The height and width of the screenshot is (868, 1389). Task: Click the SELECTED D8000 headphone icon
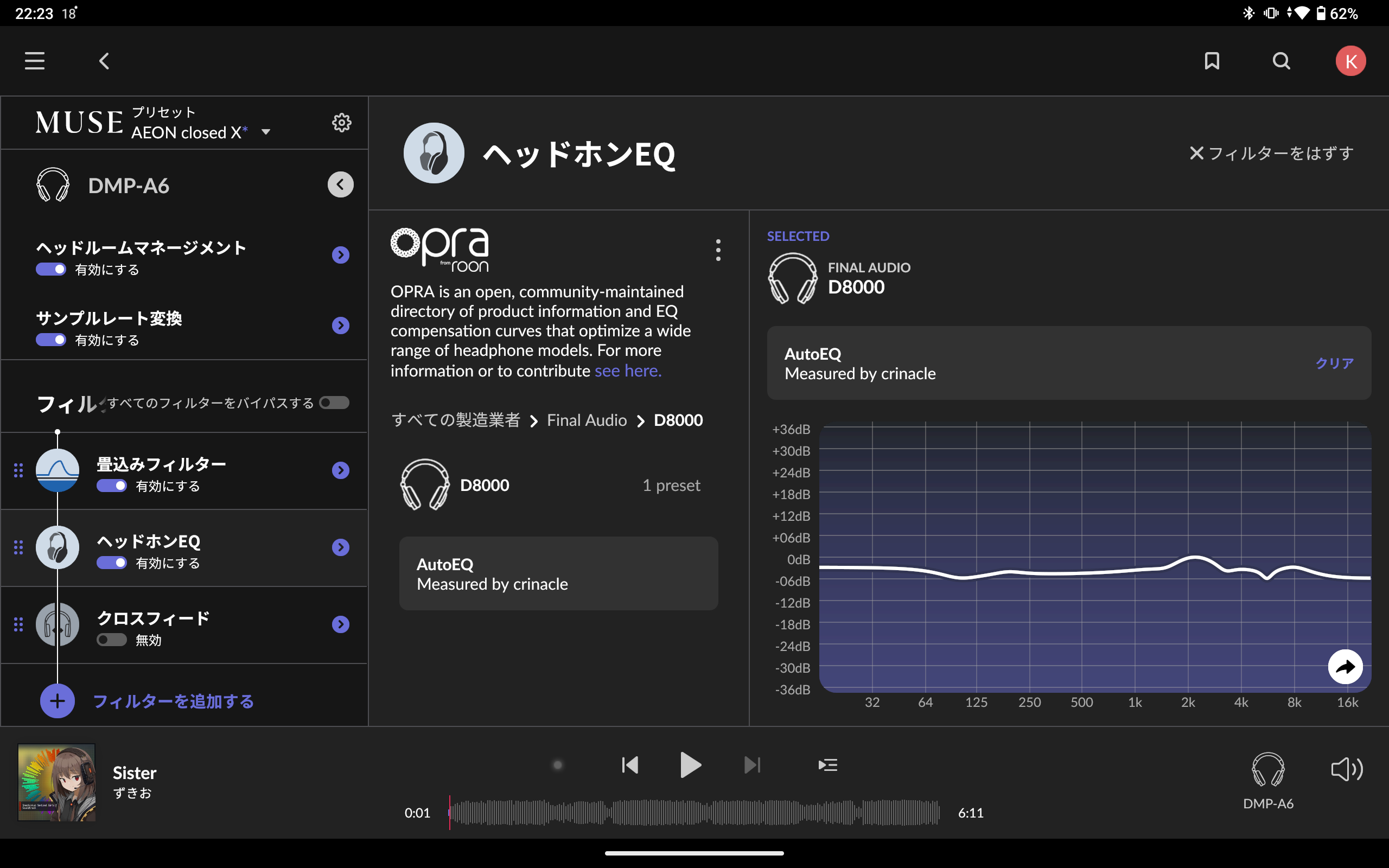coord(792,278)
